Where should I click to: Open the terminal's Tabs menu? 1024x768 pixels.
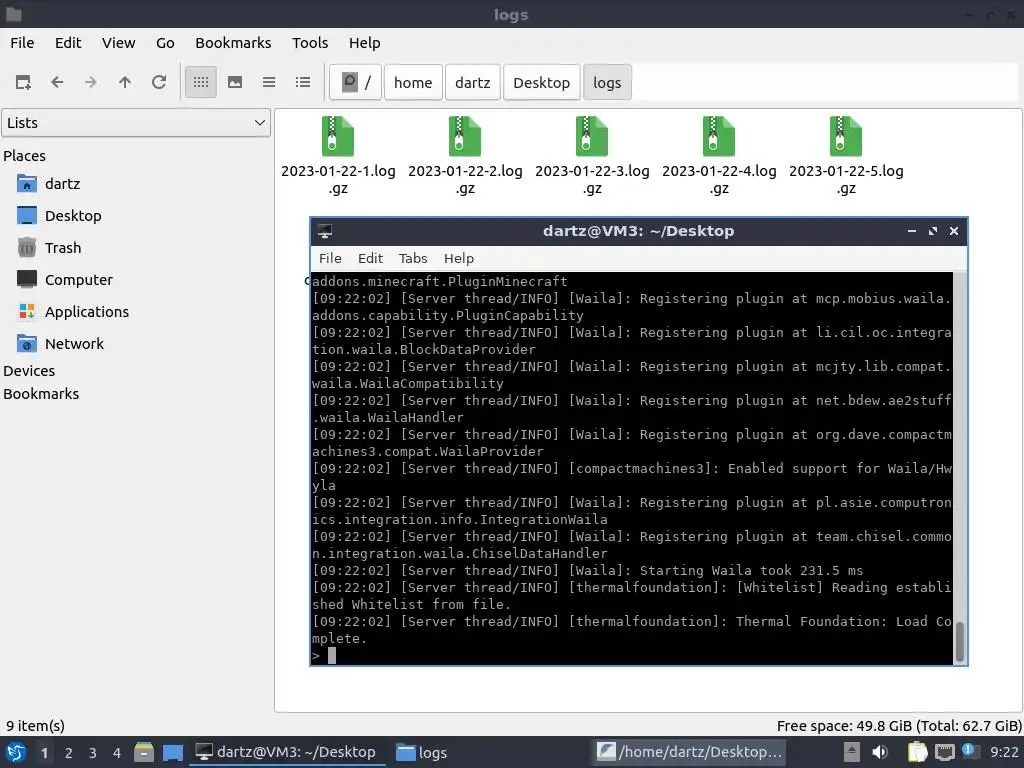pos(413,259)
